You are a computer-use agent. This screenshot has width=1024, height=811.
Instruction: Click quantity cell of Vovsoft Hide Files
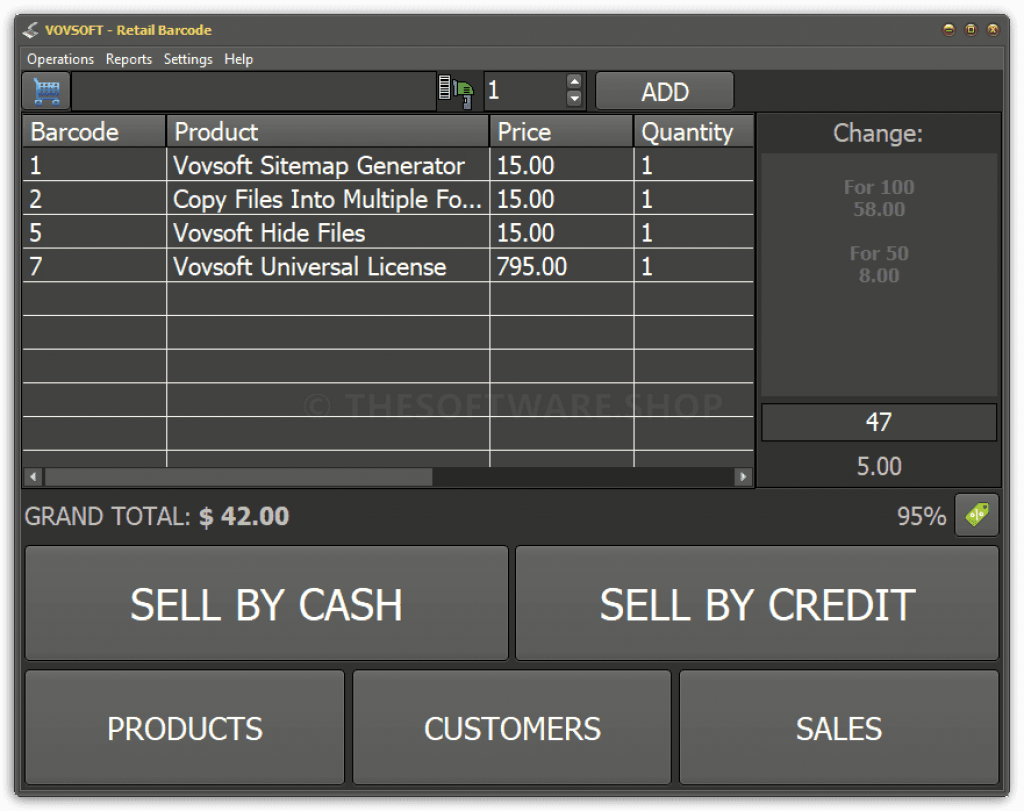point(694,232)
